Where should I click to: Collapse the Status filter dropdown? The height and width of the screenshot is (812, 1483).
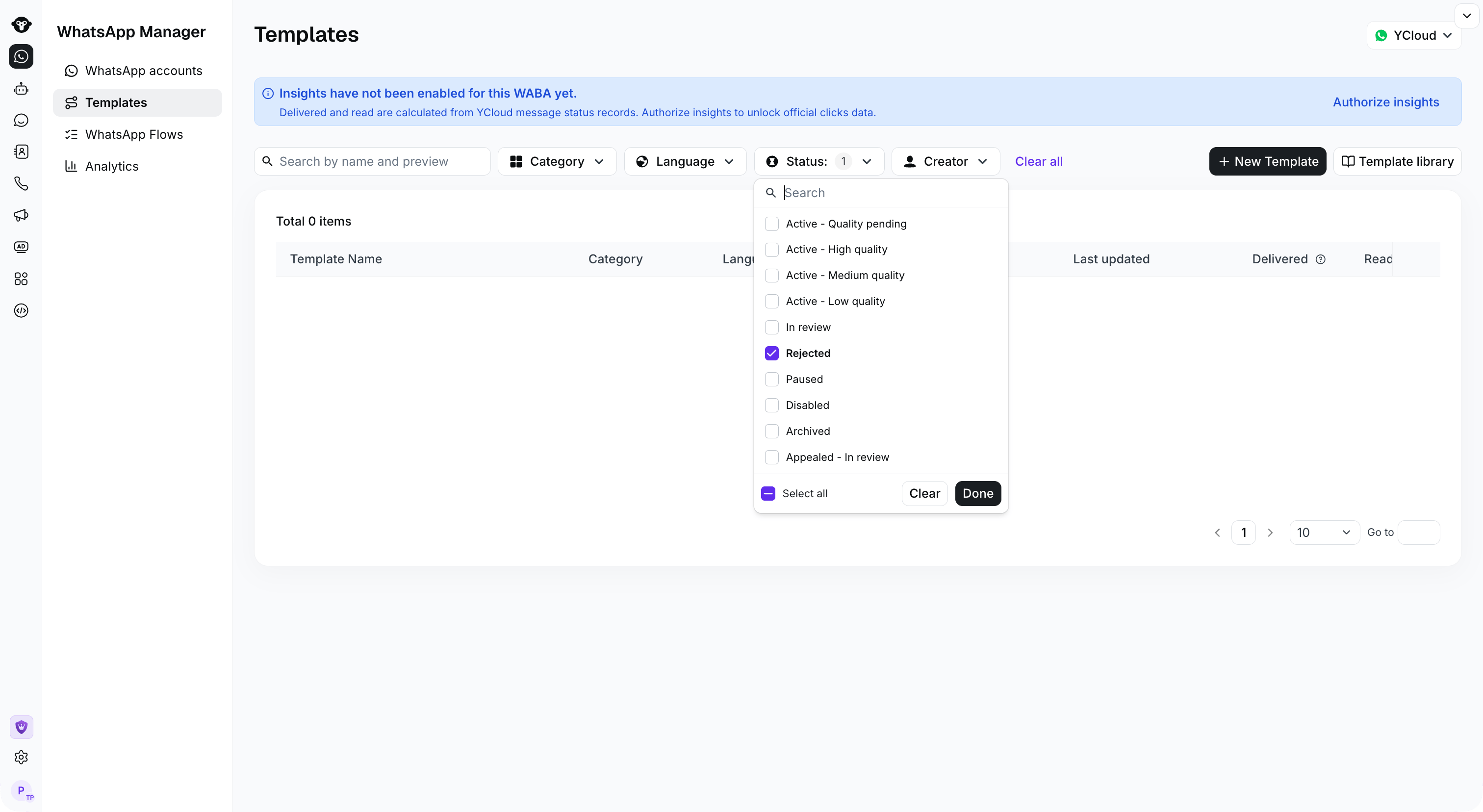point(818,162)
